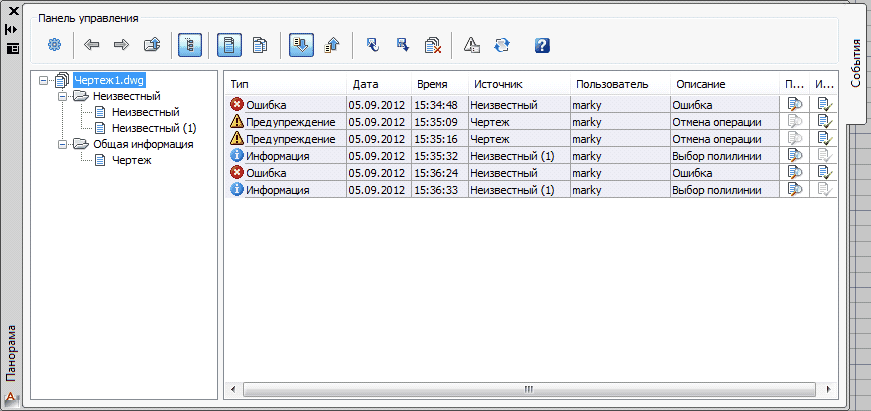Viewport: 871px width, 411px height.
Task: Collapse the Чертеж1.dwg tree node
Action: [x=44, y=80]
